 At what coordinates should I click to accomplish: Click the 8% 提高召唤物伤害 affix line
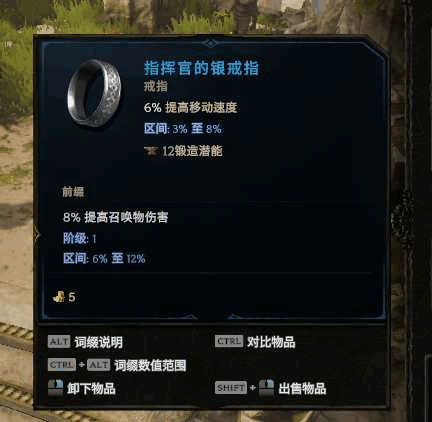click(115, 217)
